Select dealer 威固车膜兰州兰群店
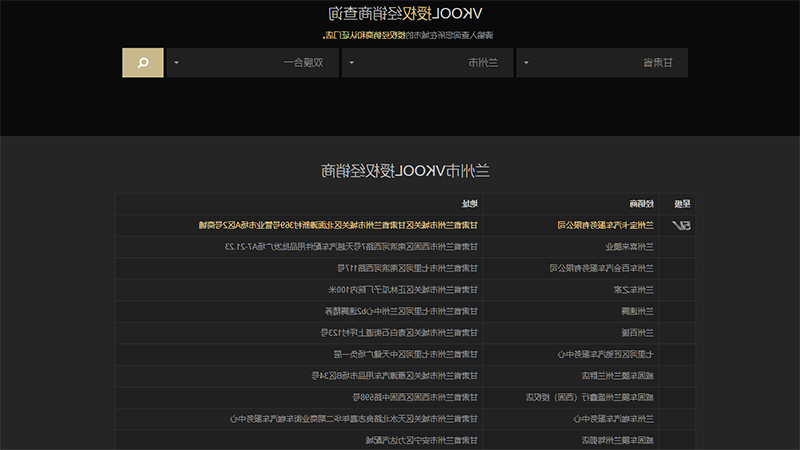Viewport: 800px width, 450px height. (617, 376)
